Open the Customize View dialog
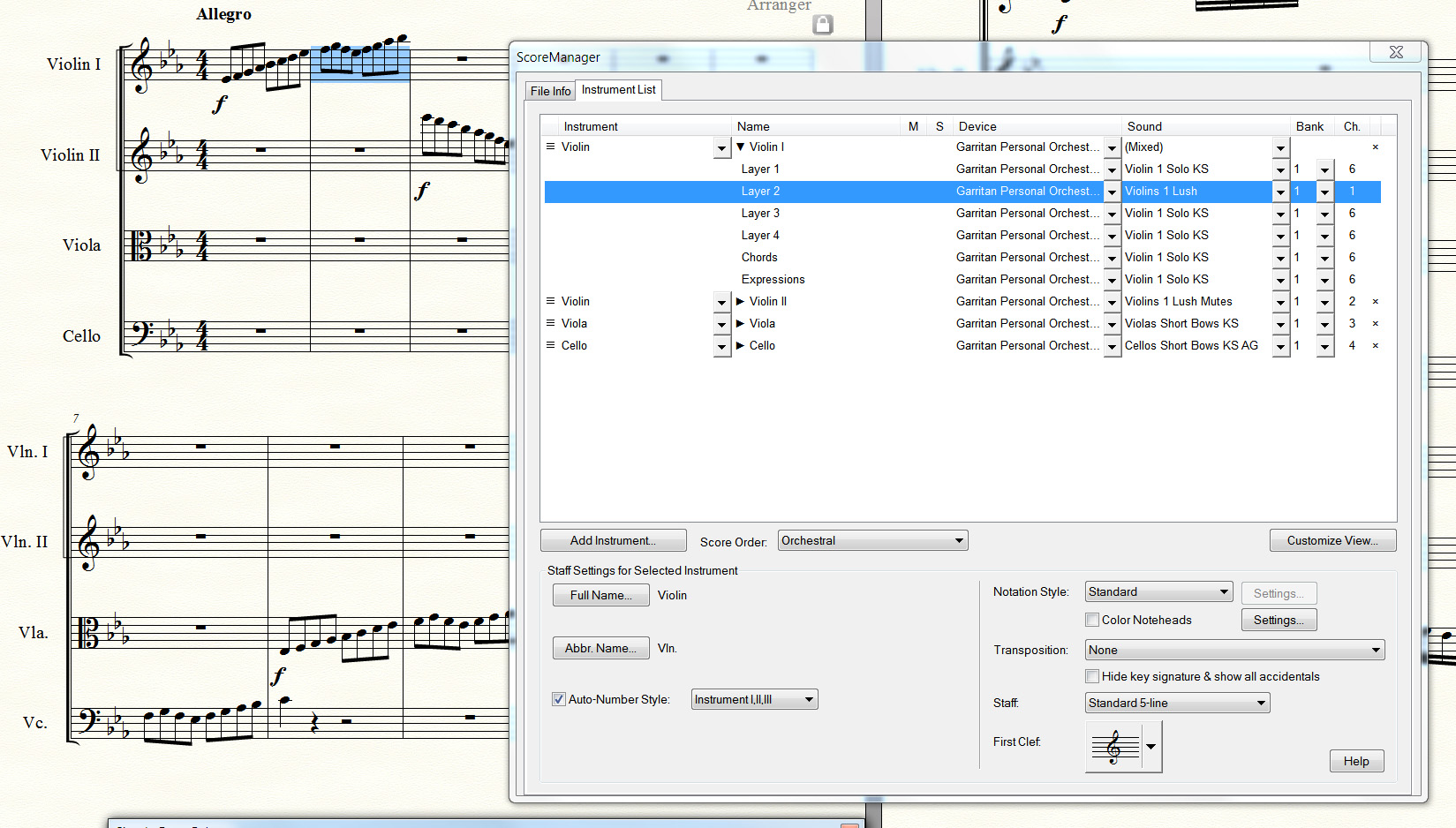1456x828 pixels. pyautogui.click(x=1332, y=540)
